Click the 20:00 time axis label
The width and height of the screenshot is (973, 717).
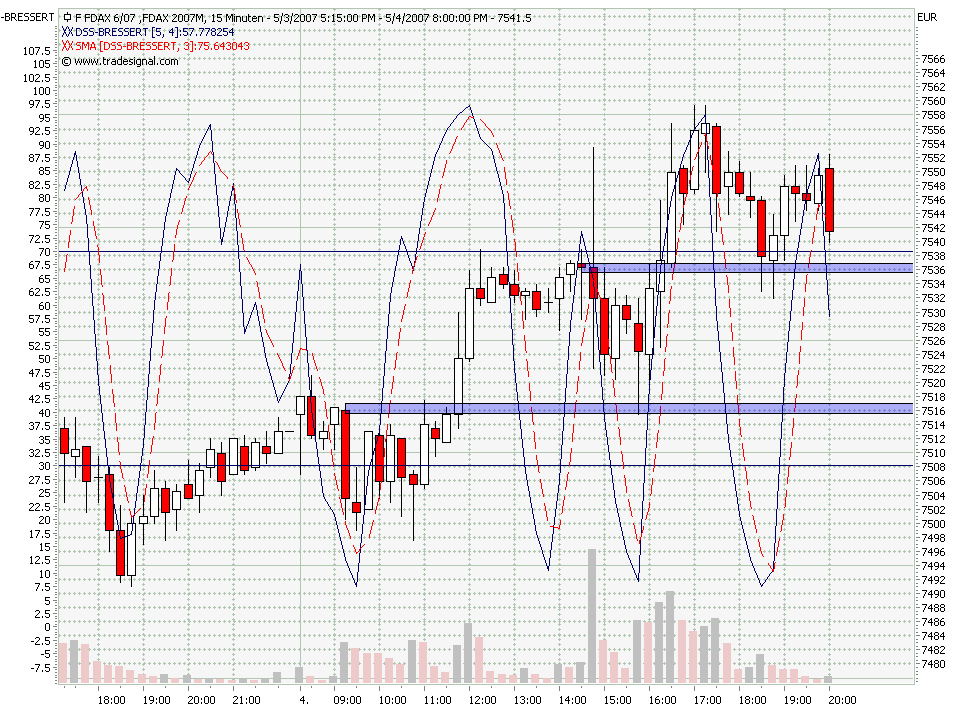click(x=842, y=700)
